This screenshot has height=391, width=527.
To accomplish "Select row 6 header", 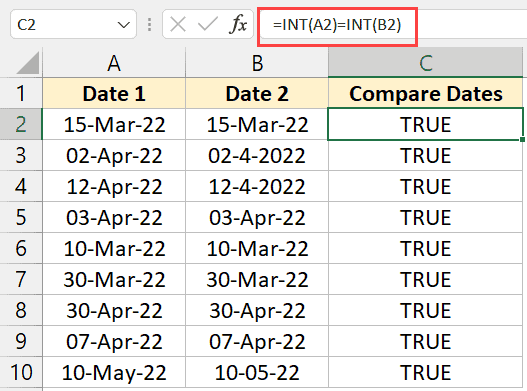I will pyautogui.click(x=21, y=248).
